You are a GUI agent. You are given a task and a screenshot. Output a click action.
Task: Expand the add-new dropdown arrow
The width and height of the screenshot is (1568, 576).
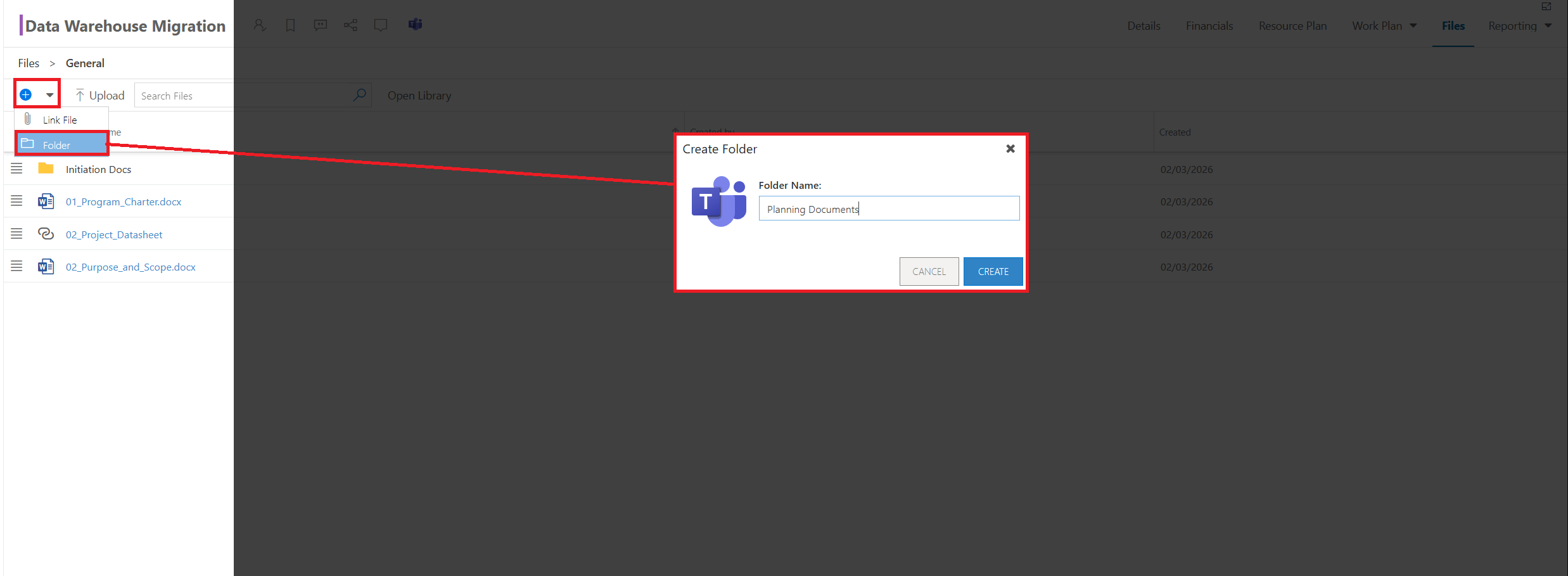pyautogui.click(x=49, y=95)
